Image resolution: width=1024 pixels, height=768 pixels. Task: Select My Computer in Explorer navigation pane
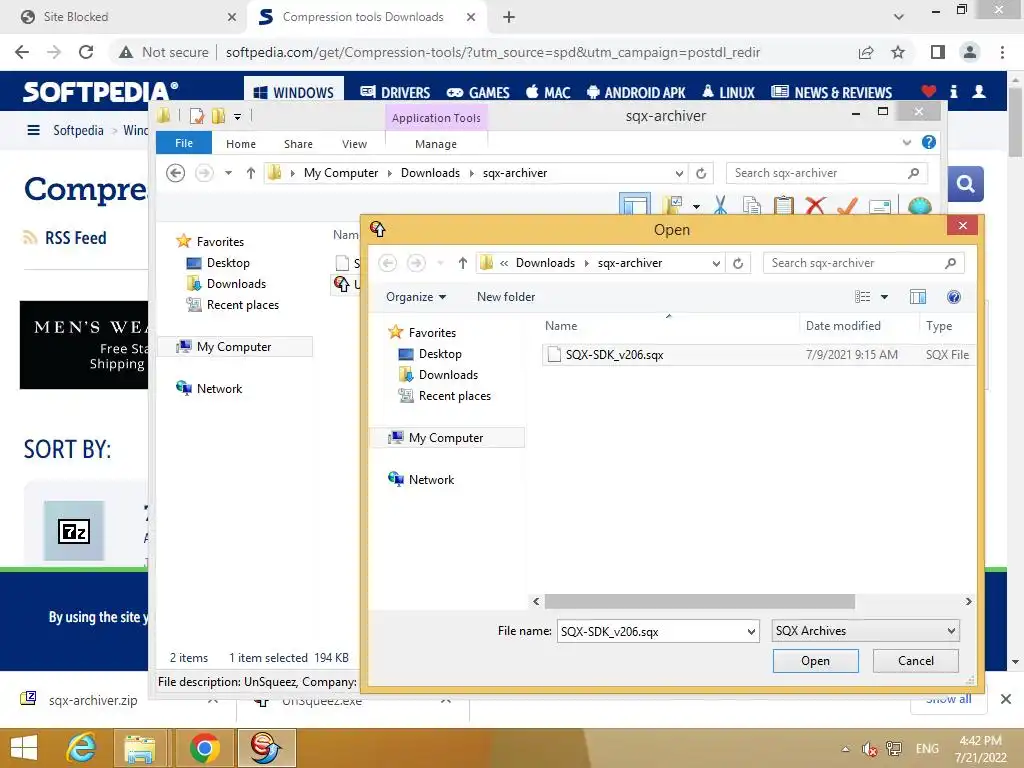pyautogui.click(x=234, y=347)
